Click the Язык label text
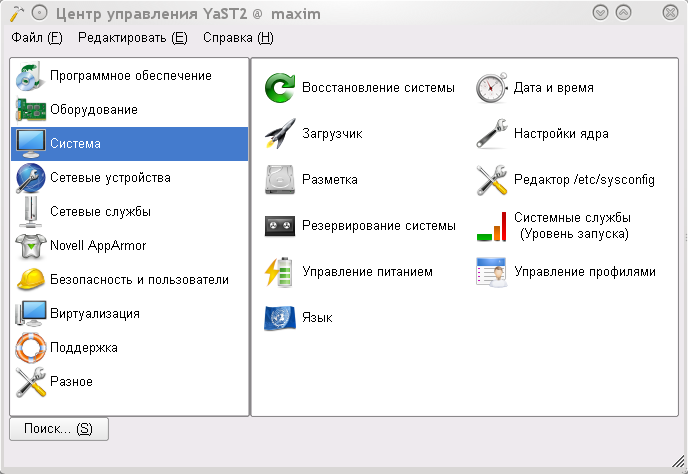688x474 pixels. click(317, 318)
